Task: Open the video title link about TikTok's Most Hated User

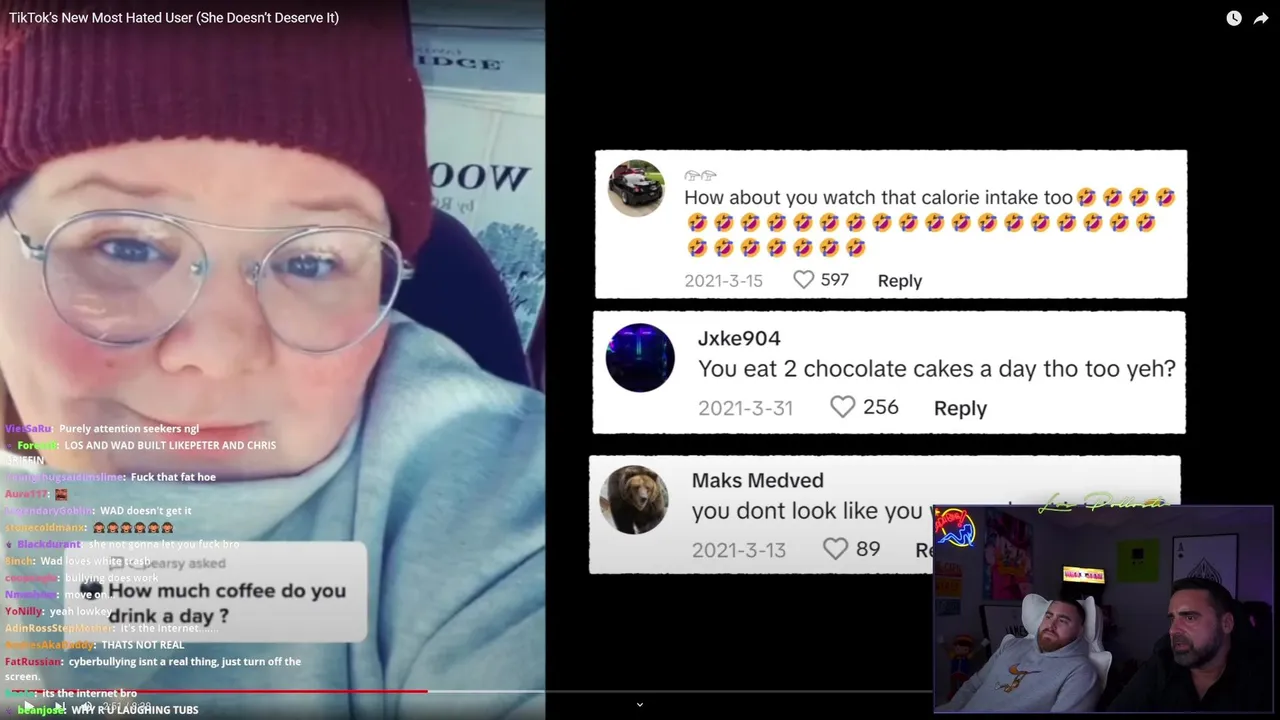Action: tap(174, 18)
